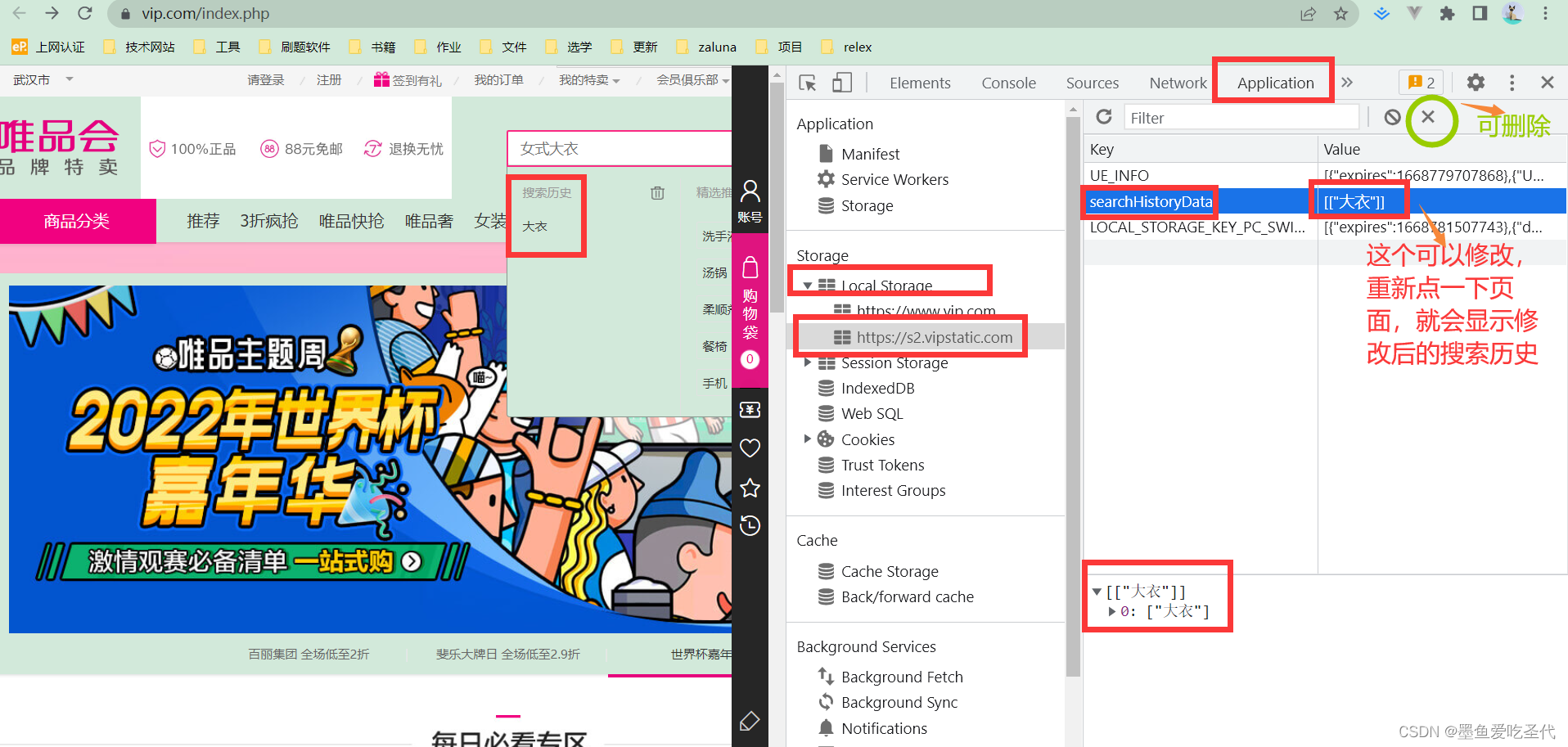Click the Filter input field
1568x747 pixels.
click(1241, 118)
